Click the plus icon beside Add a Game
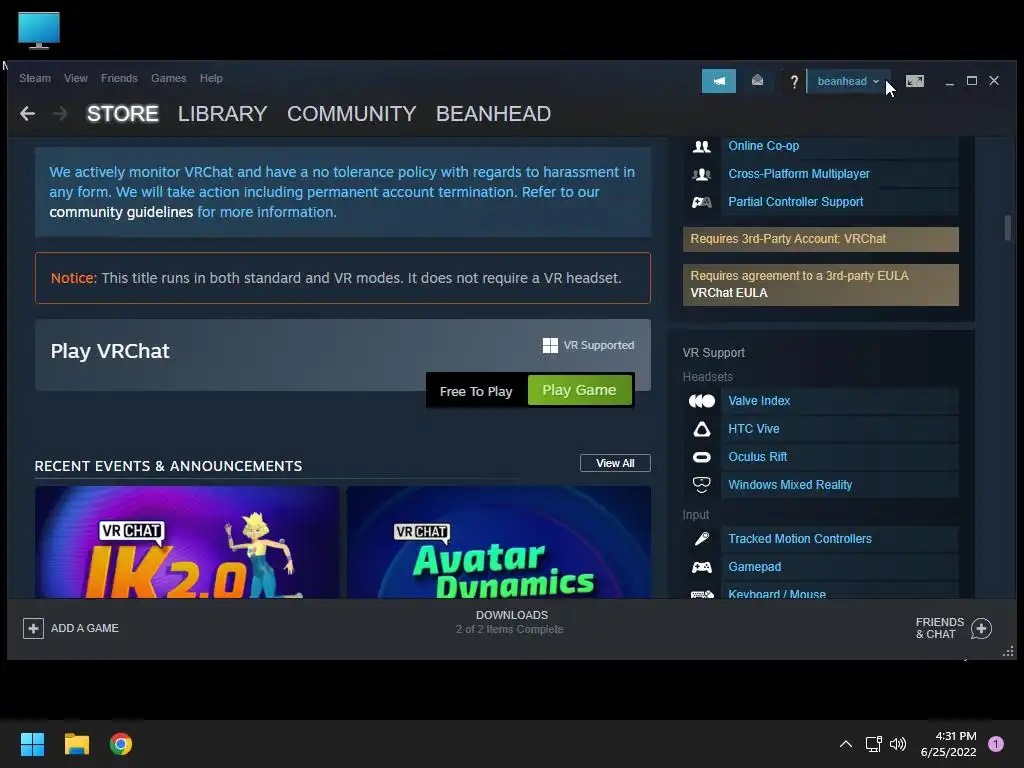The height and width of the screenshot is (768, 1024). coord(33,628)
